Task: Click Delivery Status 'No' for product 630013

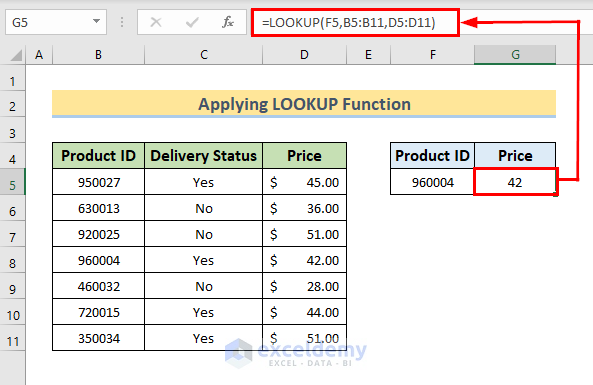Action: tap(203, 208)
